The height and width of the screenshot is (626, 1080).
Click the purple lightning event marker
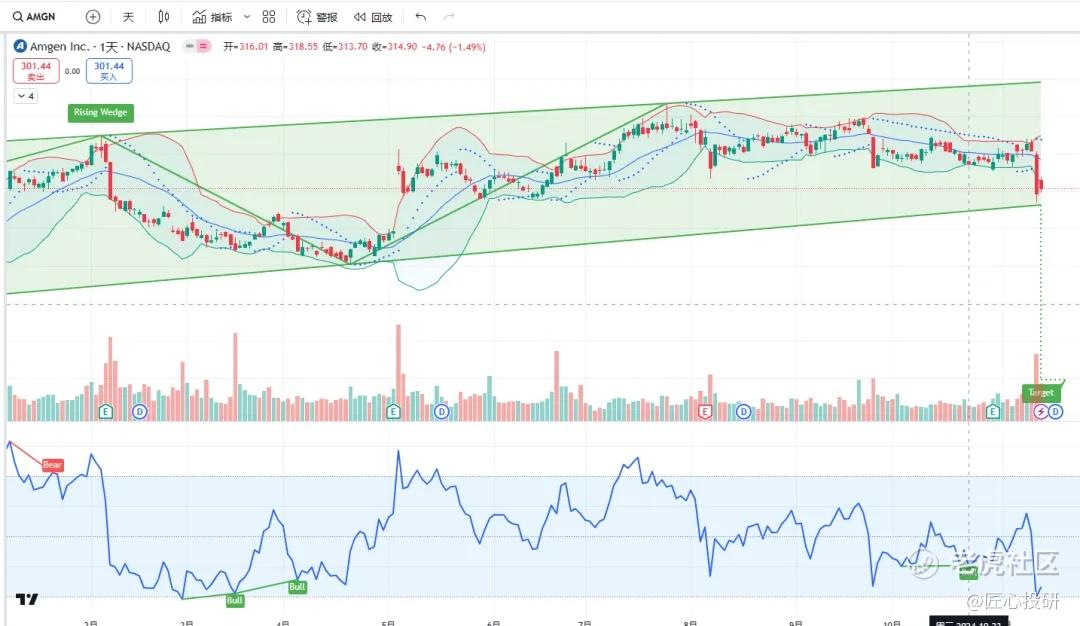(1041, 412)
